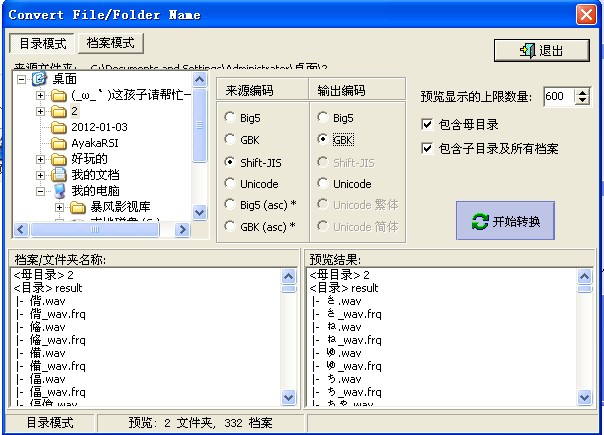Image resolution: width=604 pixels, height=435 pixels.
Task: Close the Convert File/Folder Name window
Action: [586, 15]
